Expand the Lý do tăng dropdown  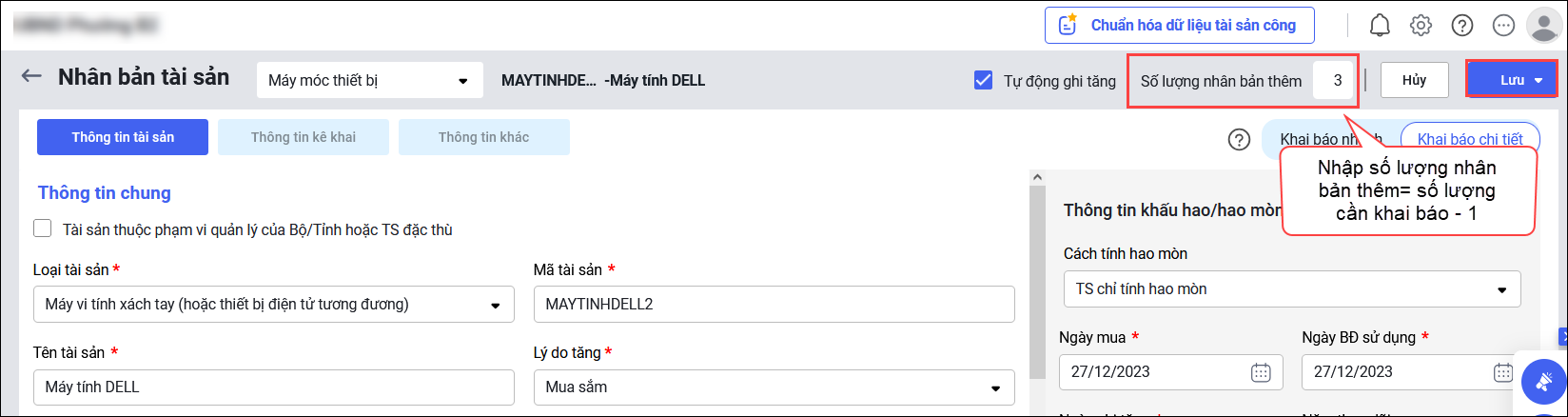click(x=774, y=387)
